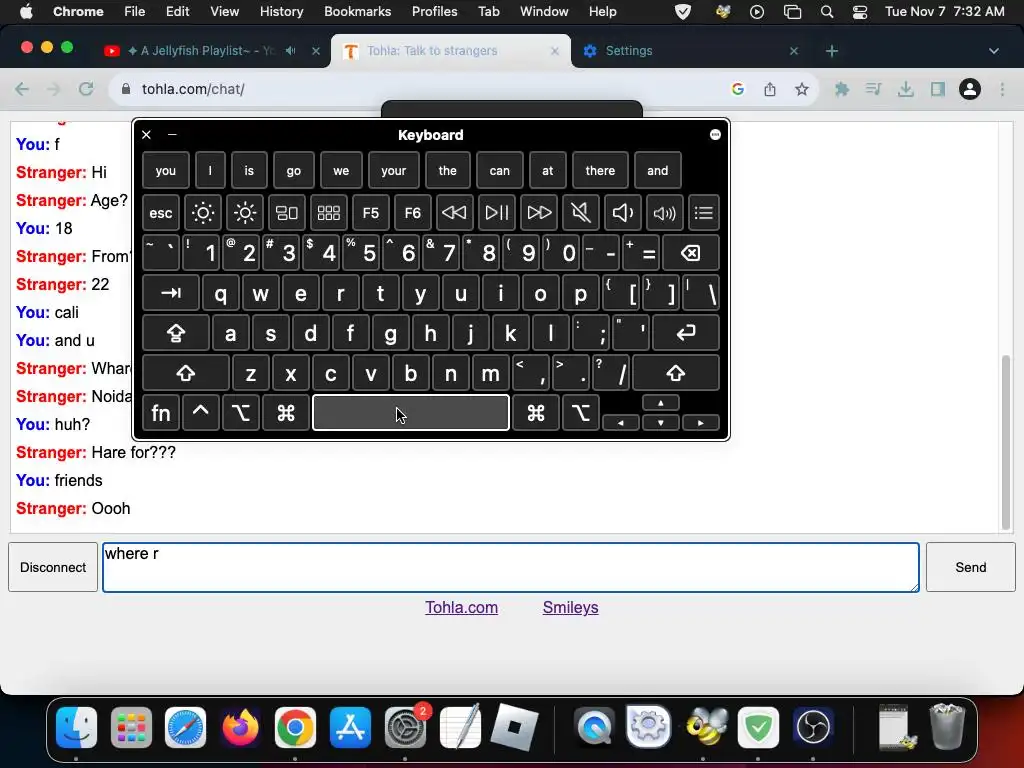Screen dimensions: 1024x768
Task: Click the return key on virtual keyboard
Action: coord(686,333)
